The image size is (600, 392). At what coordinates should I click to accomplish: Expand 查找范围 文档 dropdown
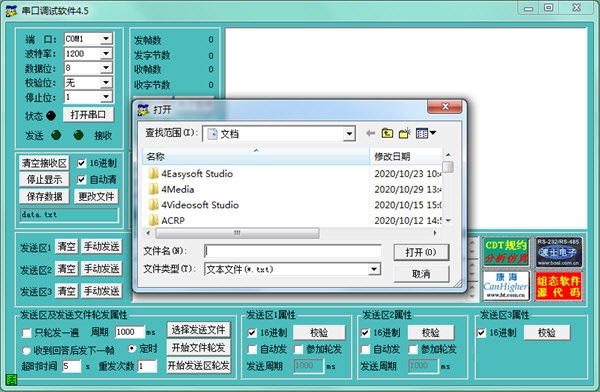point(349,134)
